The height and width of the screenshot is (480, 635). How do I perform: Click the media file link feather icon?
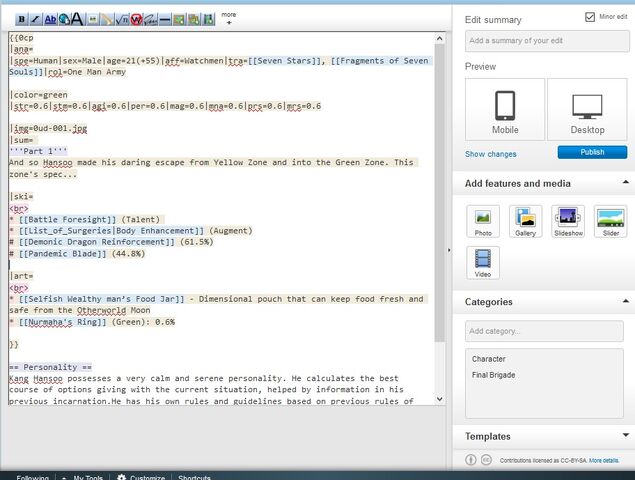(107, 19)
